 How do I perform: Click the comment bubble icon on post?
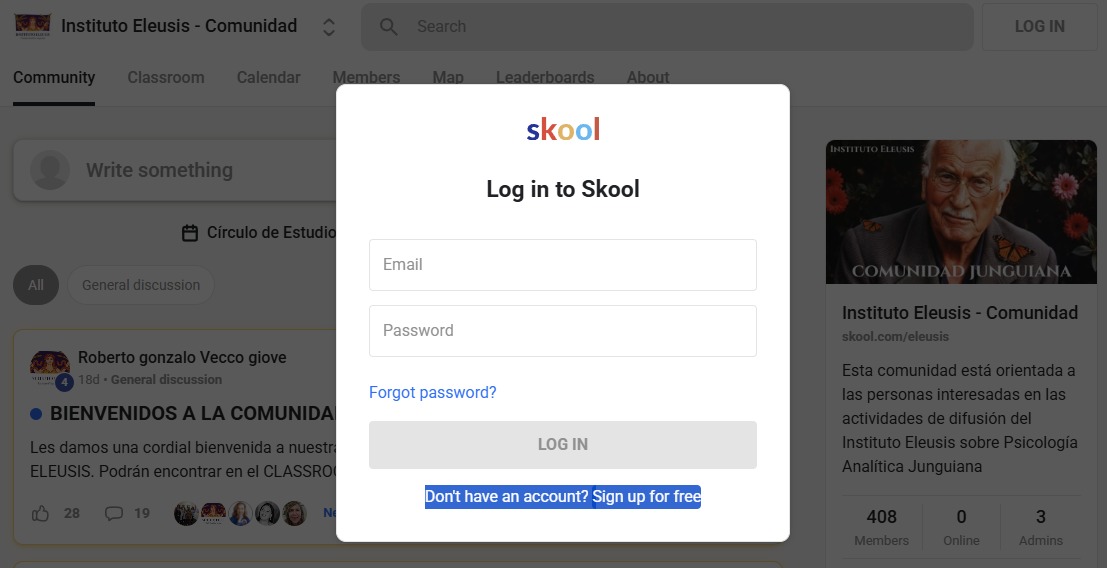(x=114, y=513)
